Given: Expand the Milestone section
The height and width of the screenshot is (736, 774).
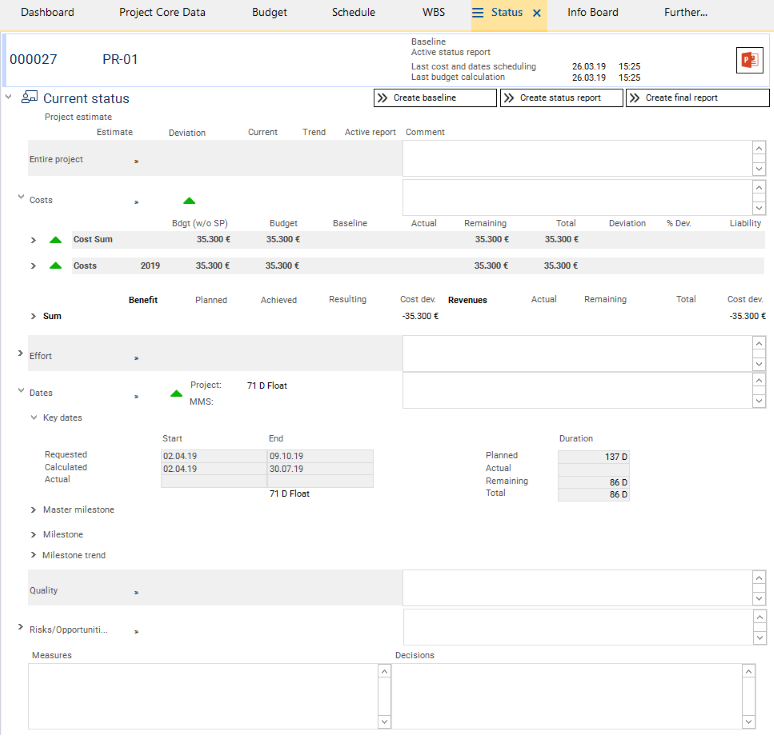Looking at the screenshot, I should (x=33, y=534).
